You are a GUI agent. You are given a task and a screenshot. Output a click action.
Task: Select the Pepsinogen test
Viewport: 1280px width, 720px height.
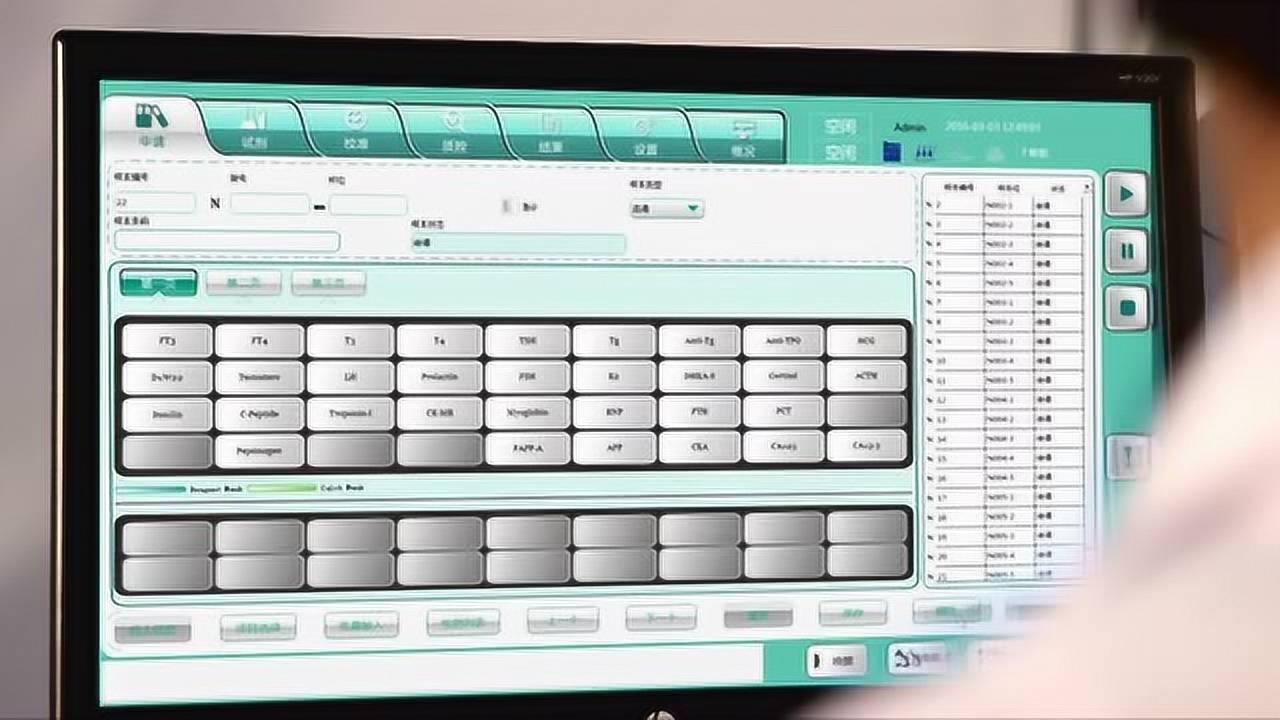coord(259,451)
